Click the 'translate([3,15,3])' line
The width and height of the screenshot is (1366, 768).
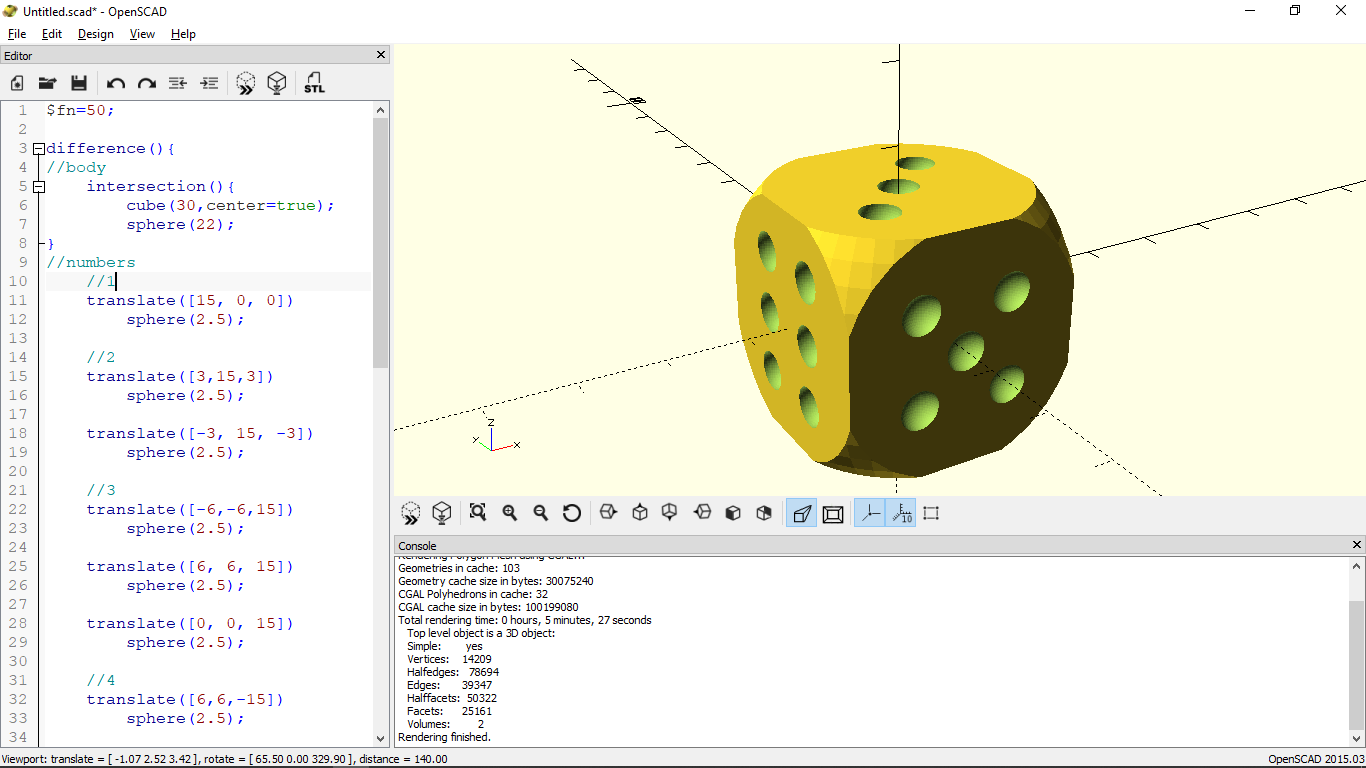click(x=180, y=376)
